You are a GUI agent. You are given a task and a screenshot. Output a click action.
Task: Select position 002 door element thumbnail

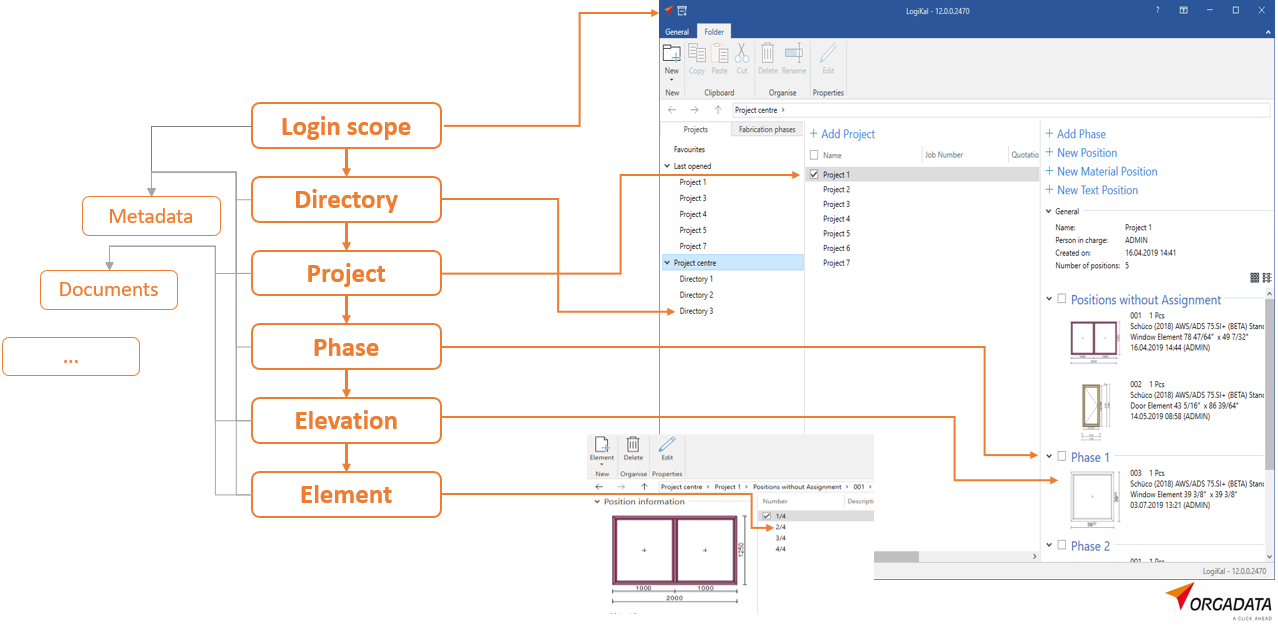tap(1094, 410)
